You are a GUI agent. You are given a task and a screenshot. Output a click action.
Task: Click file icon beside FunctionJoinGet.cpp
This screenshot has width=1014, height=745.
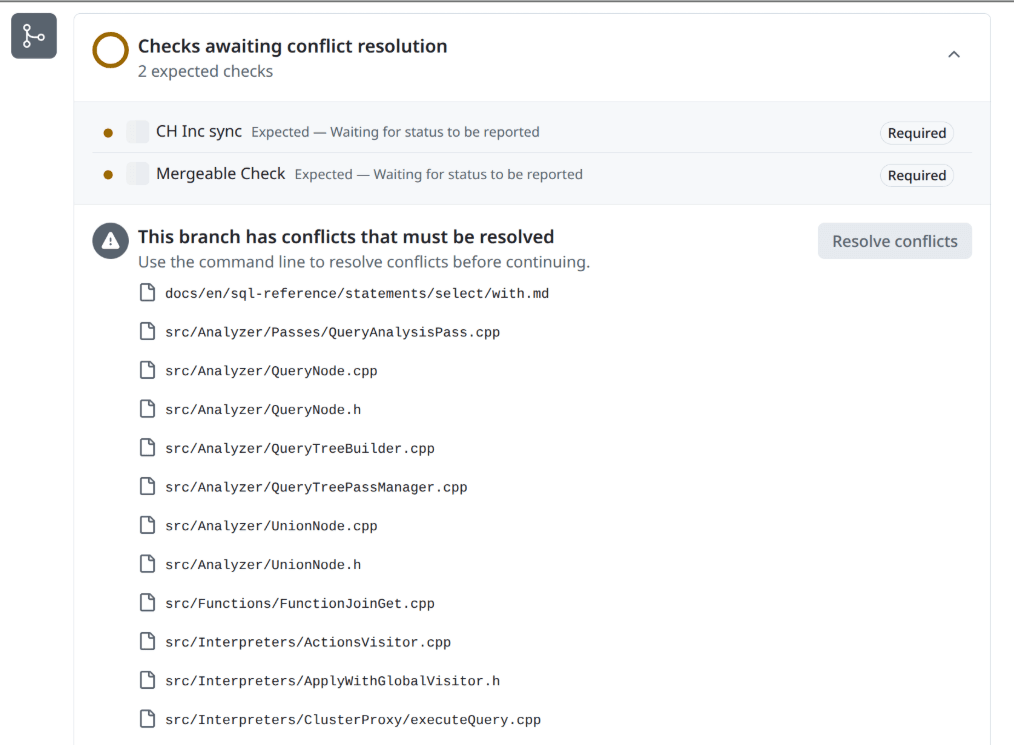(147, 603)
